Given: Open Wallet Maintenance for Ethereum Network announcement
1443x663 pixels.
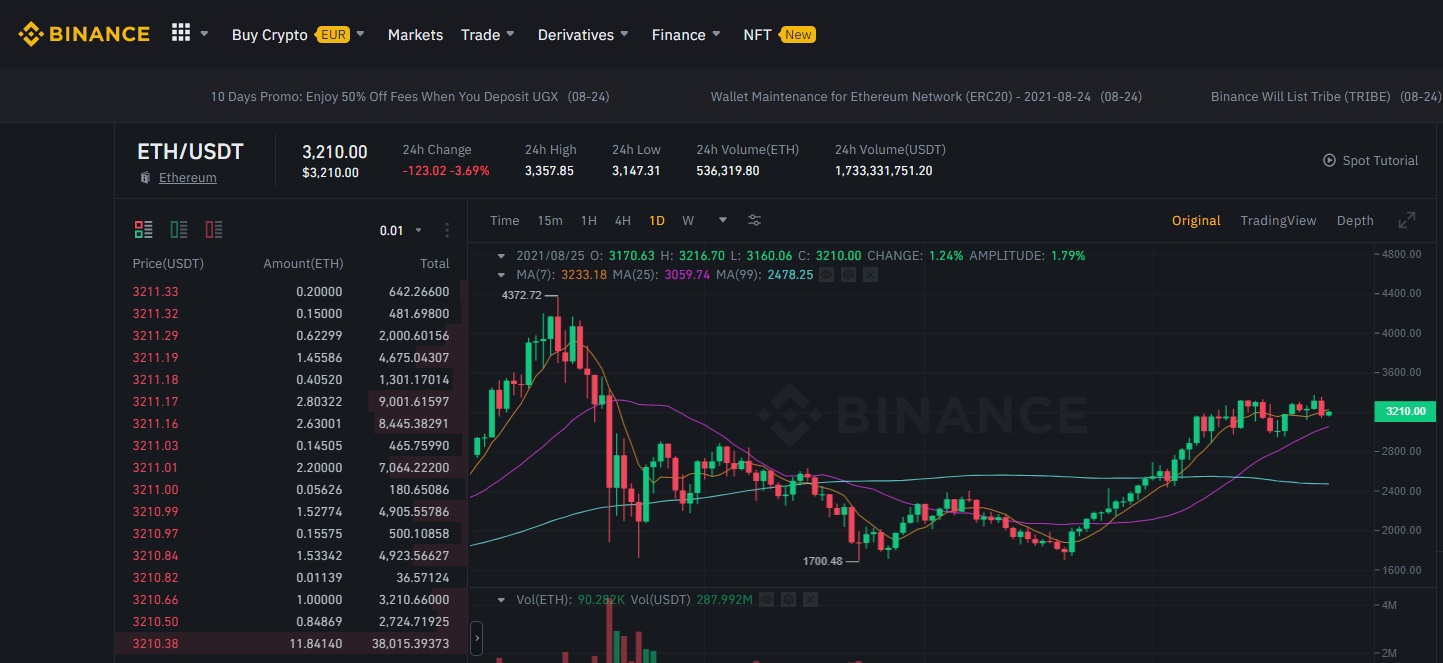Looking at the screenshot, I should 926,97.
